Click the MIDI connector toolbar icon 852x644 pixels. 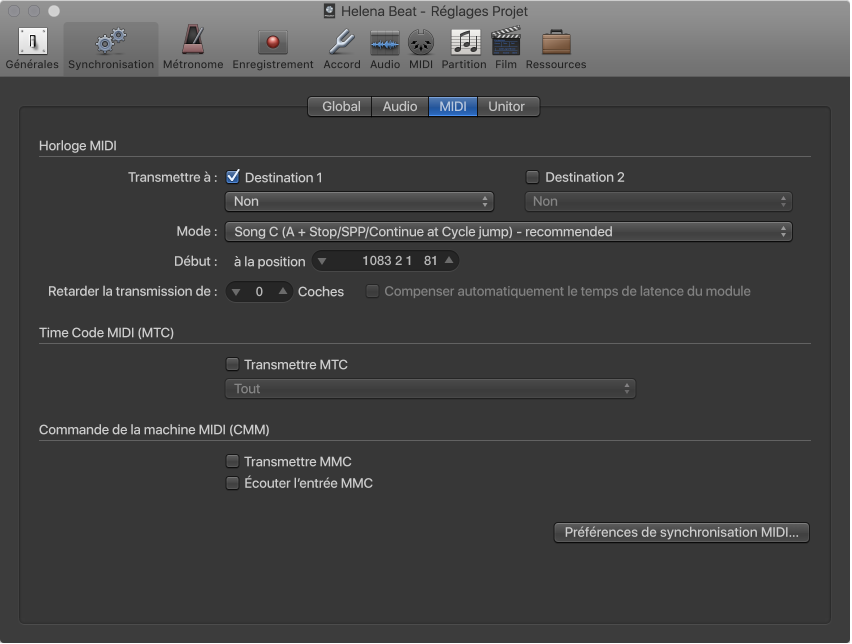click(x=421, y=48)
